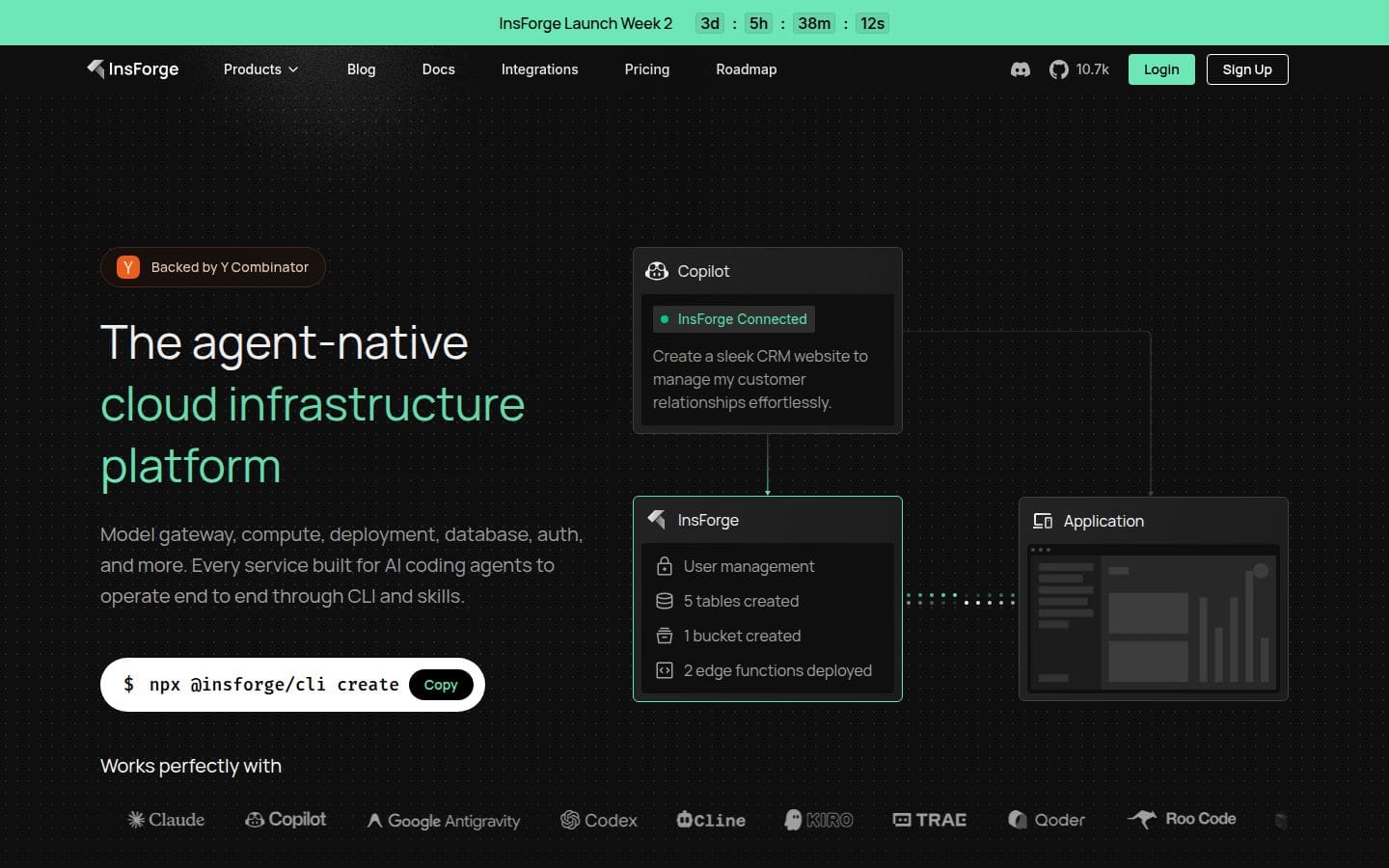Screen dimensions: 1389x868
Task: Click the "1 bucket created" text
Action: coord(743,636)
